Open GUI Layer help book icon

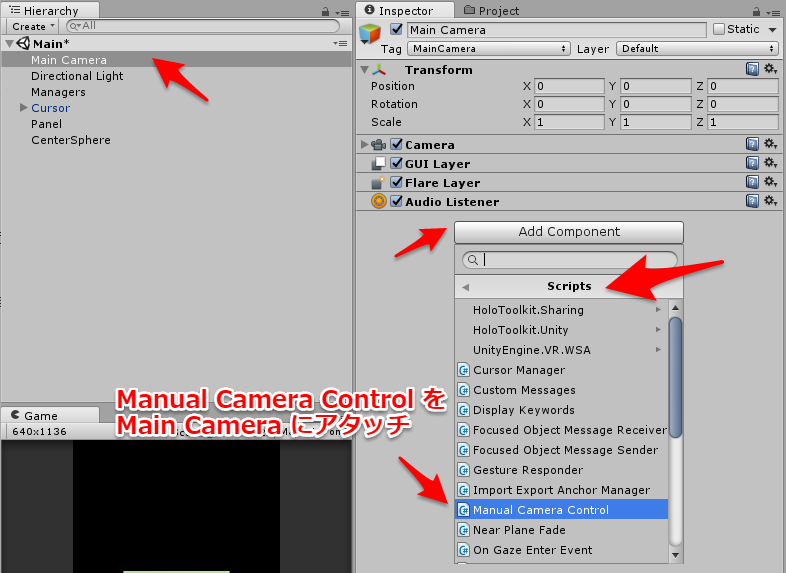[x=752, y=163]
